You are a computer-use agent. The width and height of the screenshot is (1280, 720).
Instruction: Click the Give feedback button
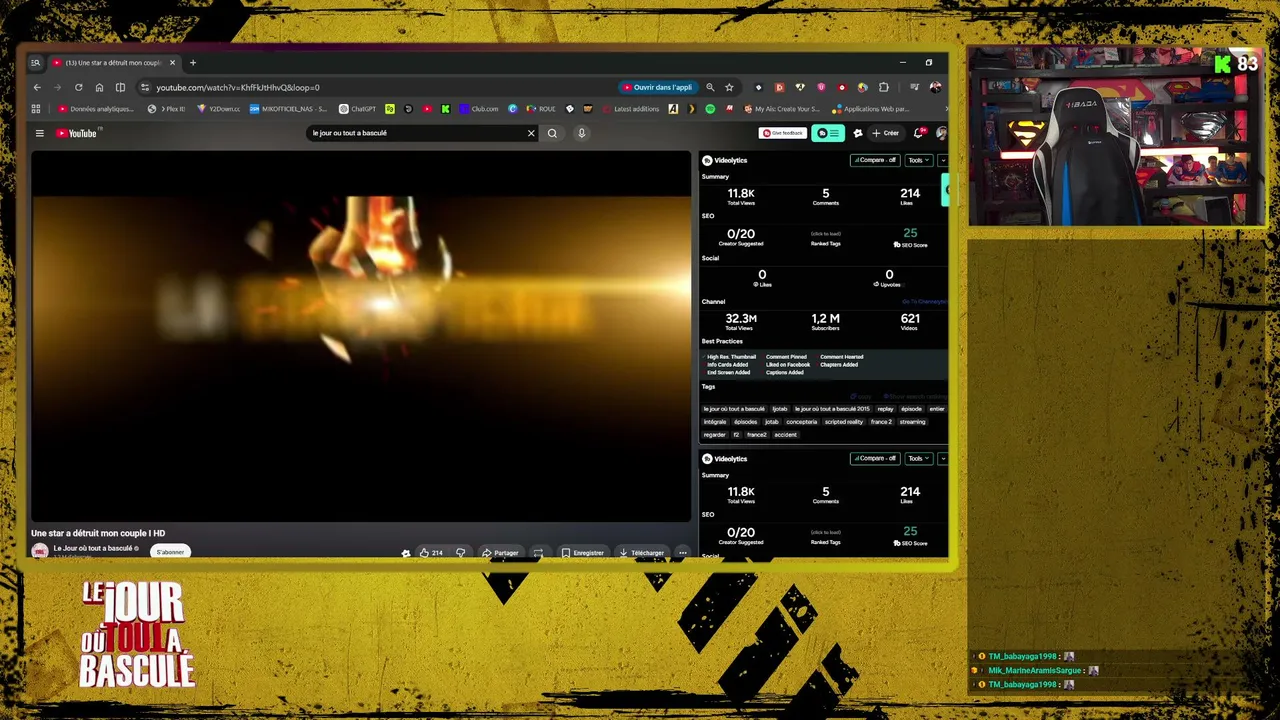tap(782, 133)
